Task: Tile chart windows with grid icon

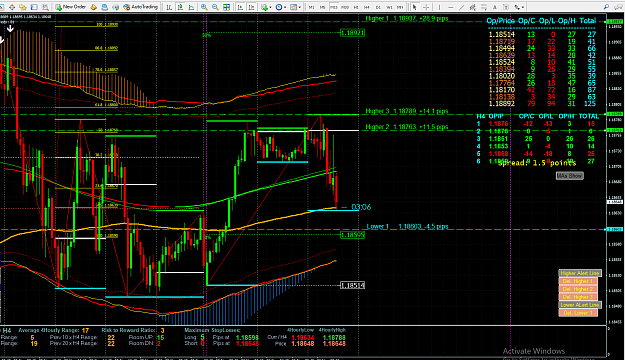Action: 226,7
